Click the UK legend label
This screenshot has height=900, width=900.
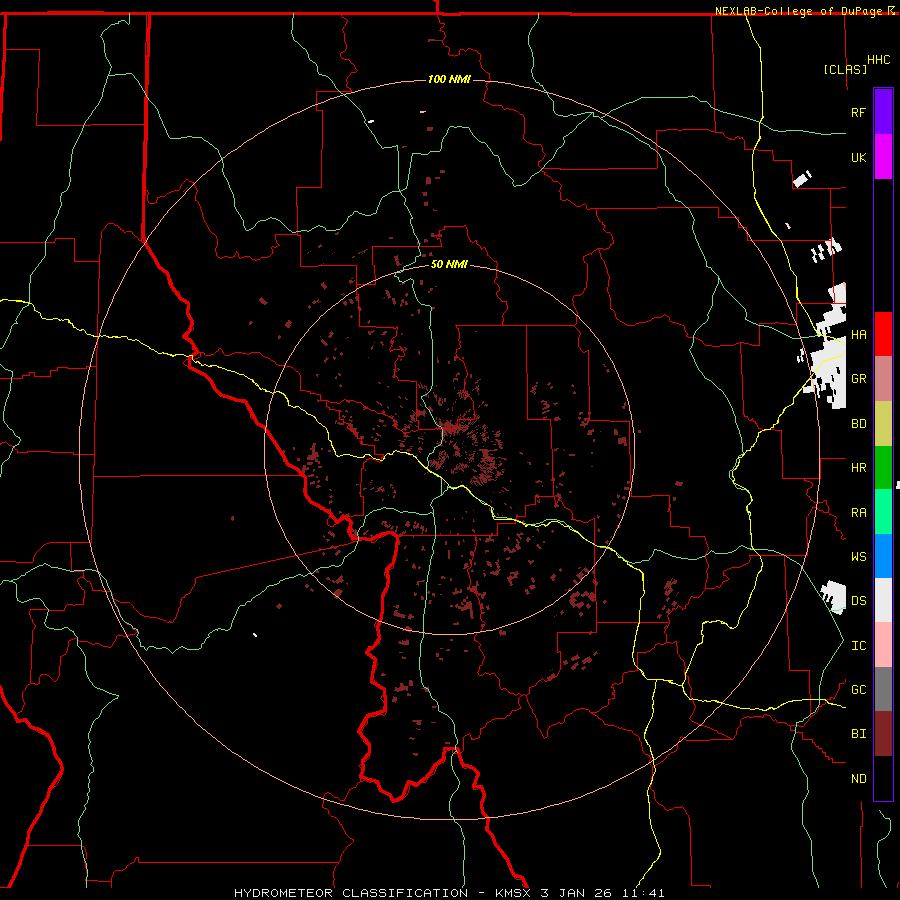858,157
